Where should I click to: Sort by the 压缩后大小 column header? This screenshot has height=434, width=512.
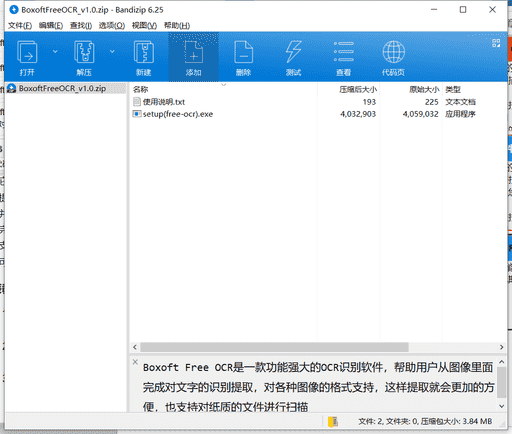(358, 89)
